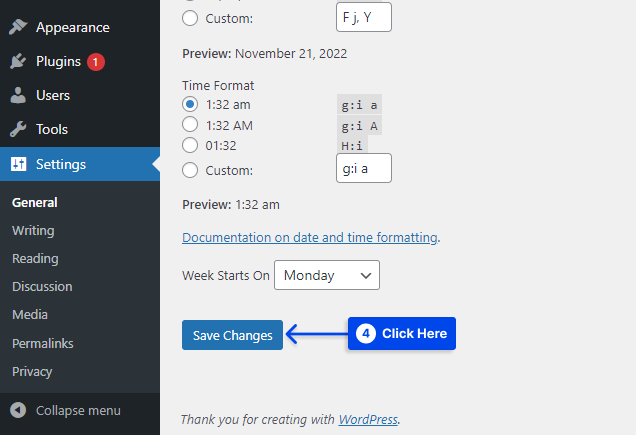Click the Users person icon

(18, 95)
